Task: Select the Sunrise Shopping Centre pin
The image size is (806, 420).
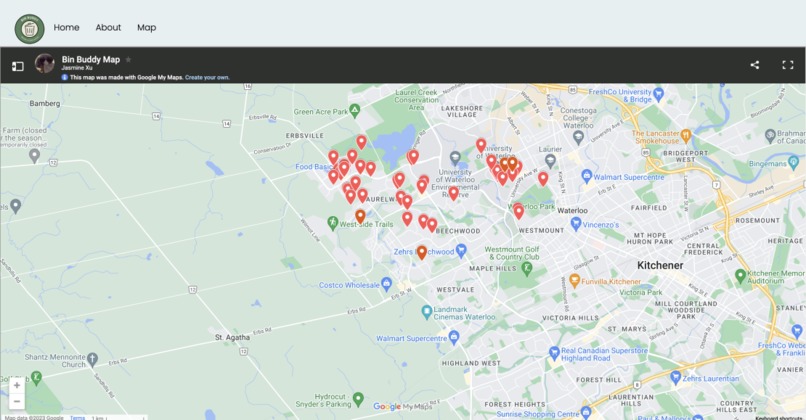Action: point(585,412)
